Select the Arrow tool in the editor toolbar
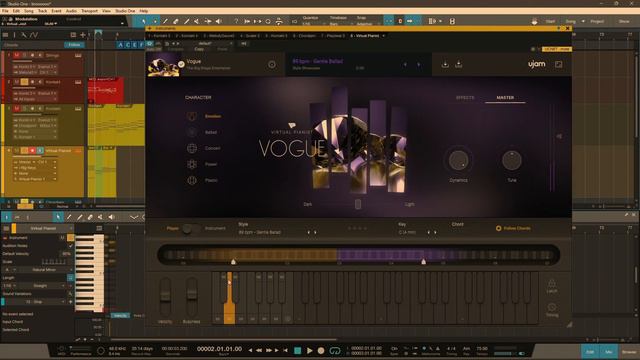 (58, 217)
